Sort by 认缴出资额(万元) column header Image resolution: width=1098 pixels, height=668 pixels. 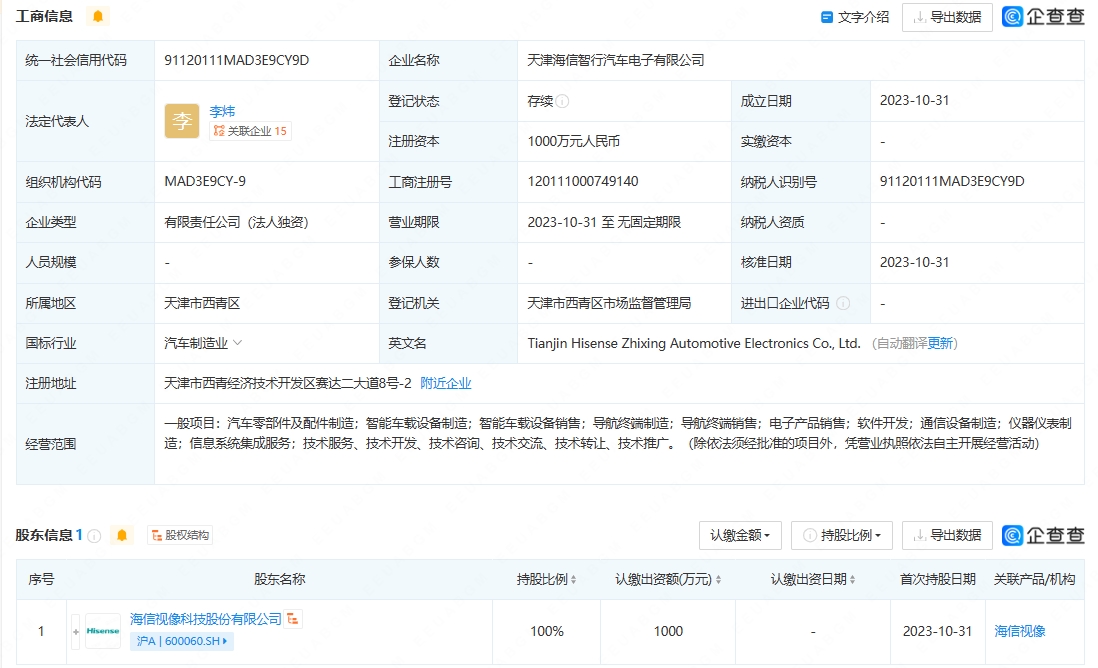(x=668, y=579)
